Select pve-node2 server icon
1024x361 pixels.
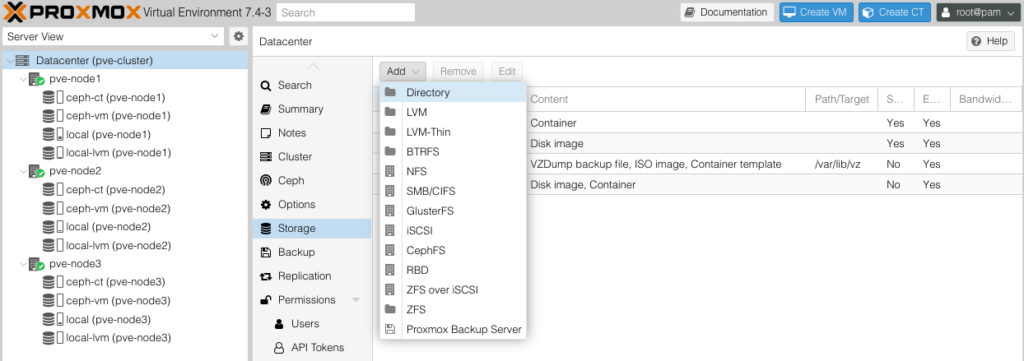[x=36, y=171]
